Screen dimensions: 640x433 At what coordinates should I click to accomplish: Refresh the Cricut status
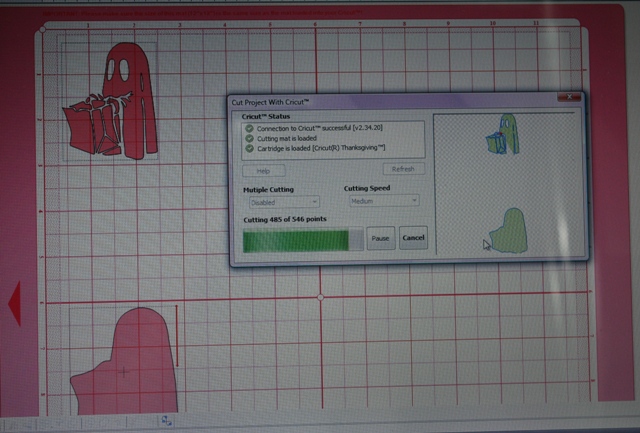[403, 169]
